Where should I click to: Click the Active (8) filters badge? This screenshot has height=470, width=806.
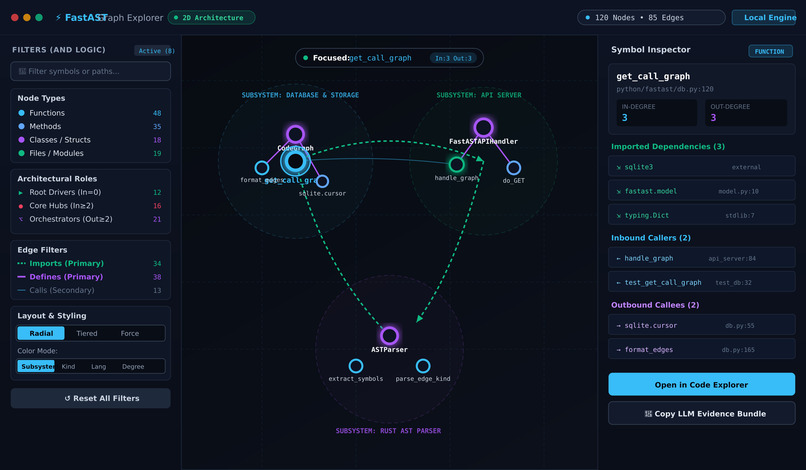point(155,50)
